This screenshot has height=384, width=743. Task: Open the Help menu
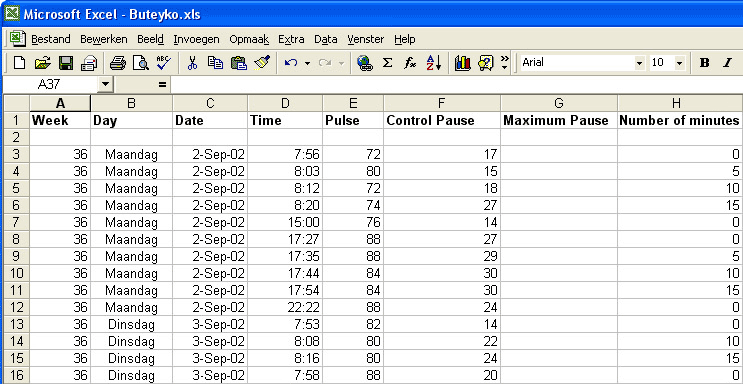coord(405,39)
